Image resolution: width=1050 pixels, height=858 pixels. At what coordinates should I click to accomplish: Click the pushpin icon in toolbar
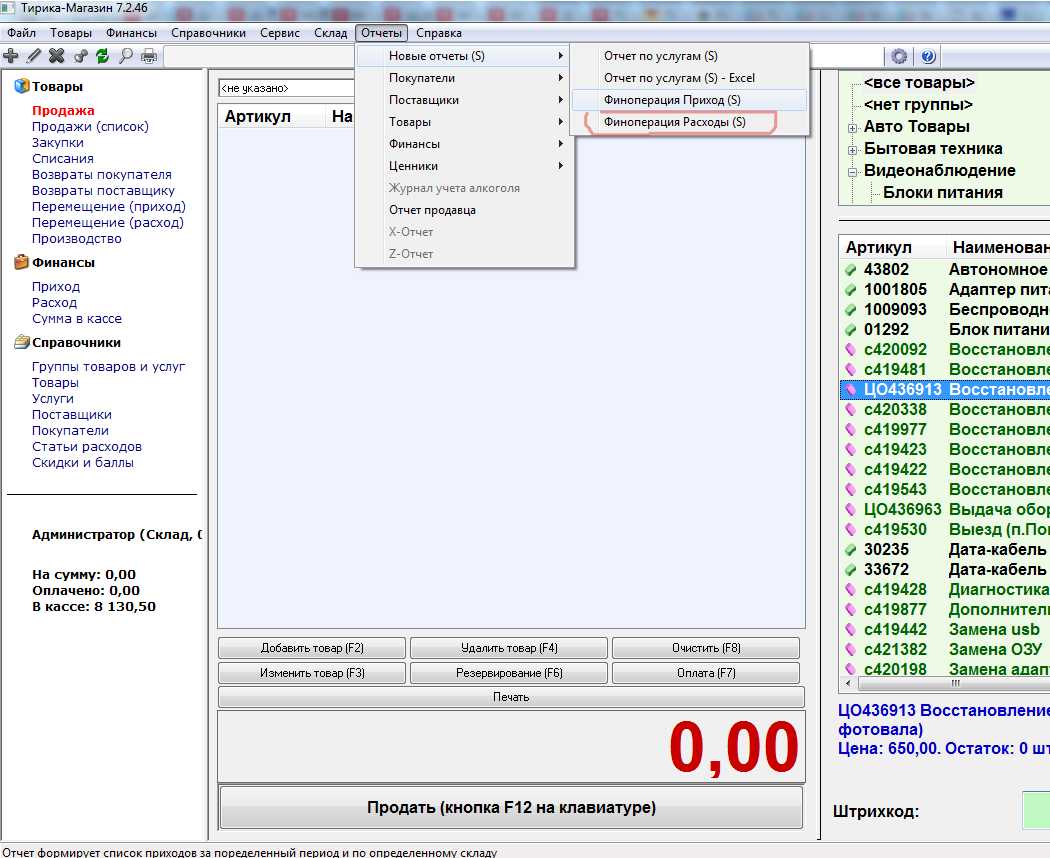pyautogui.click(x=80, y=56)
